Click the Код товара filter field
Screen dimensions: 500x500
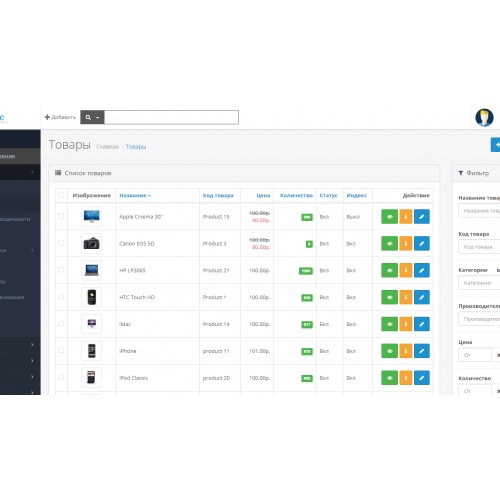point(479,247)
